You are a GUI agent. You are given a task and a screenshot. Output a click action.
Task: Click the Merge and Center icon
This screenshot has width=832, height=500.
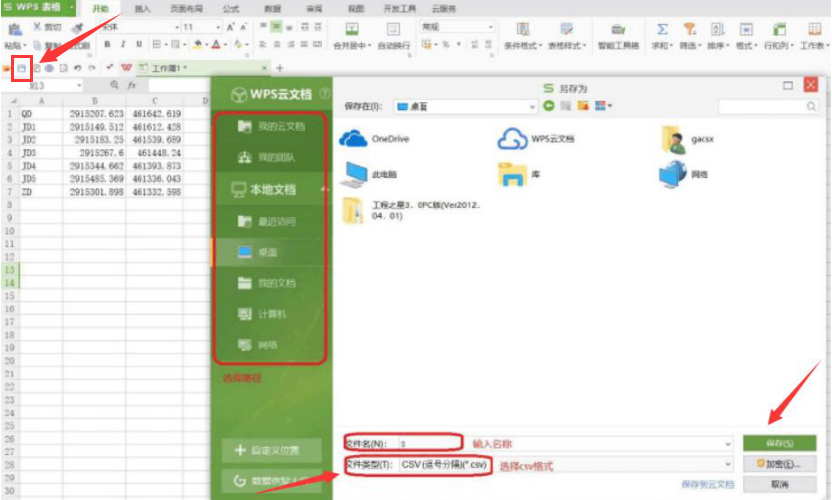352,29
